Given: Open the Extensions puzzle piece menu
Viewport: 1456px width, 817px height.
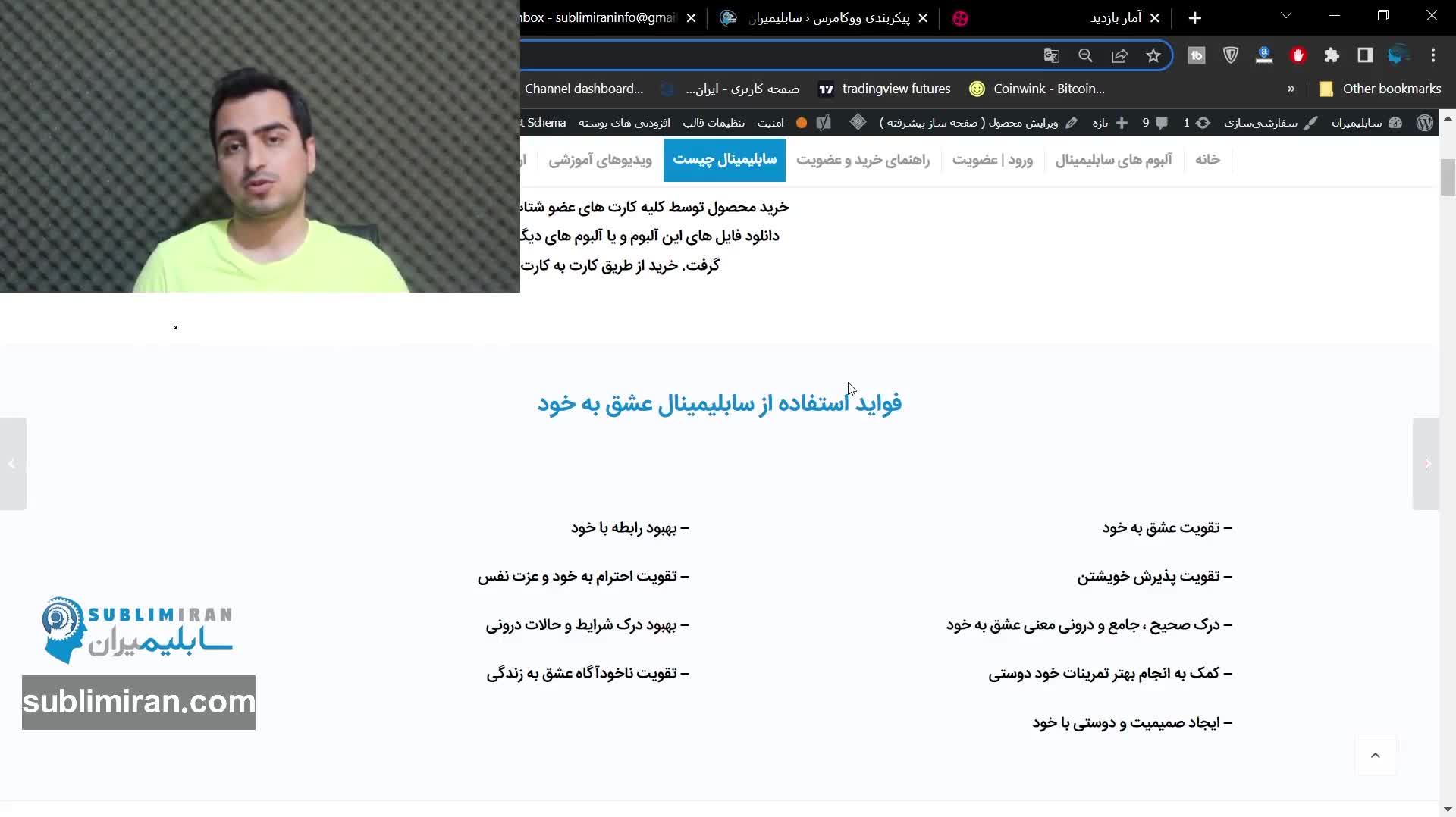Looking at the screenshot, I should [x=1332, y=55].
